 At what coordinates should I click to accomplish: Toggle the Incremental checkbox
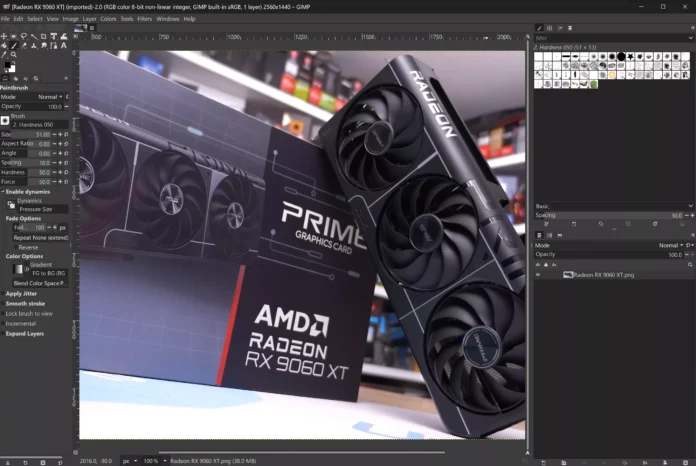pos(20,323)
